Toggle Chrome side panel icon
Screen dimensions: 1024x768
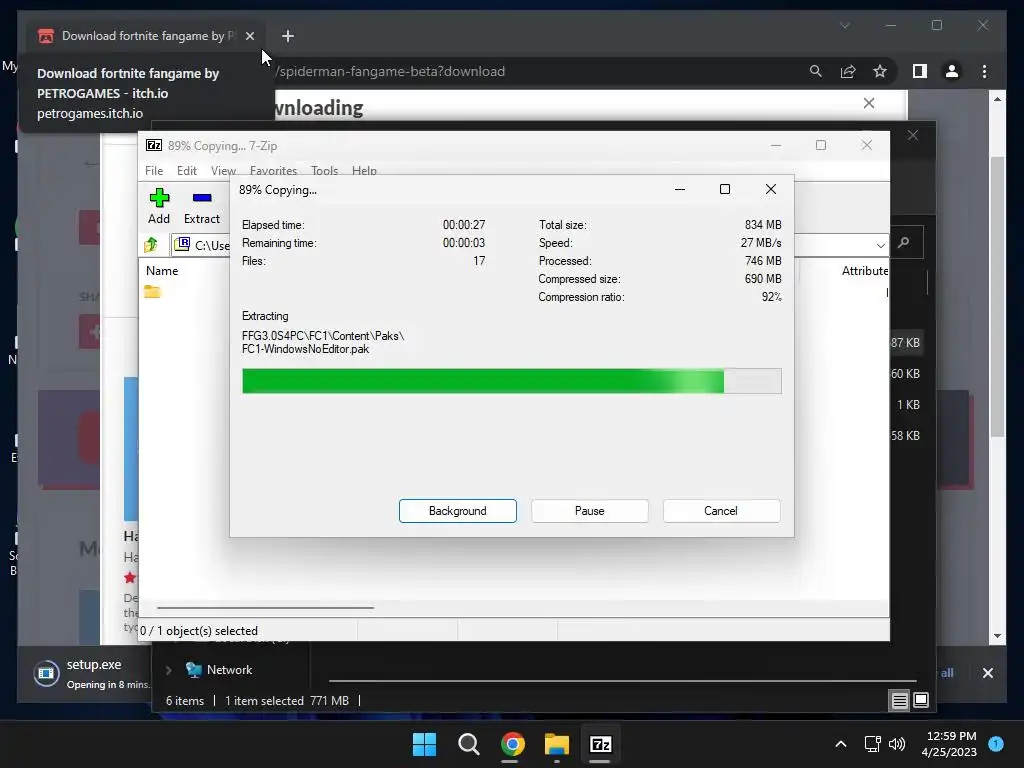(920, 71)
